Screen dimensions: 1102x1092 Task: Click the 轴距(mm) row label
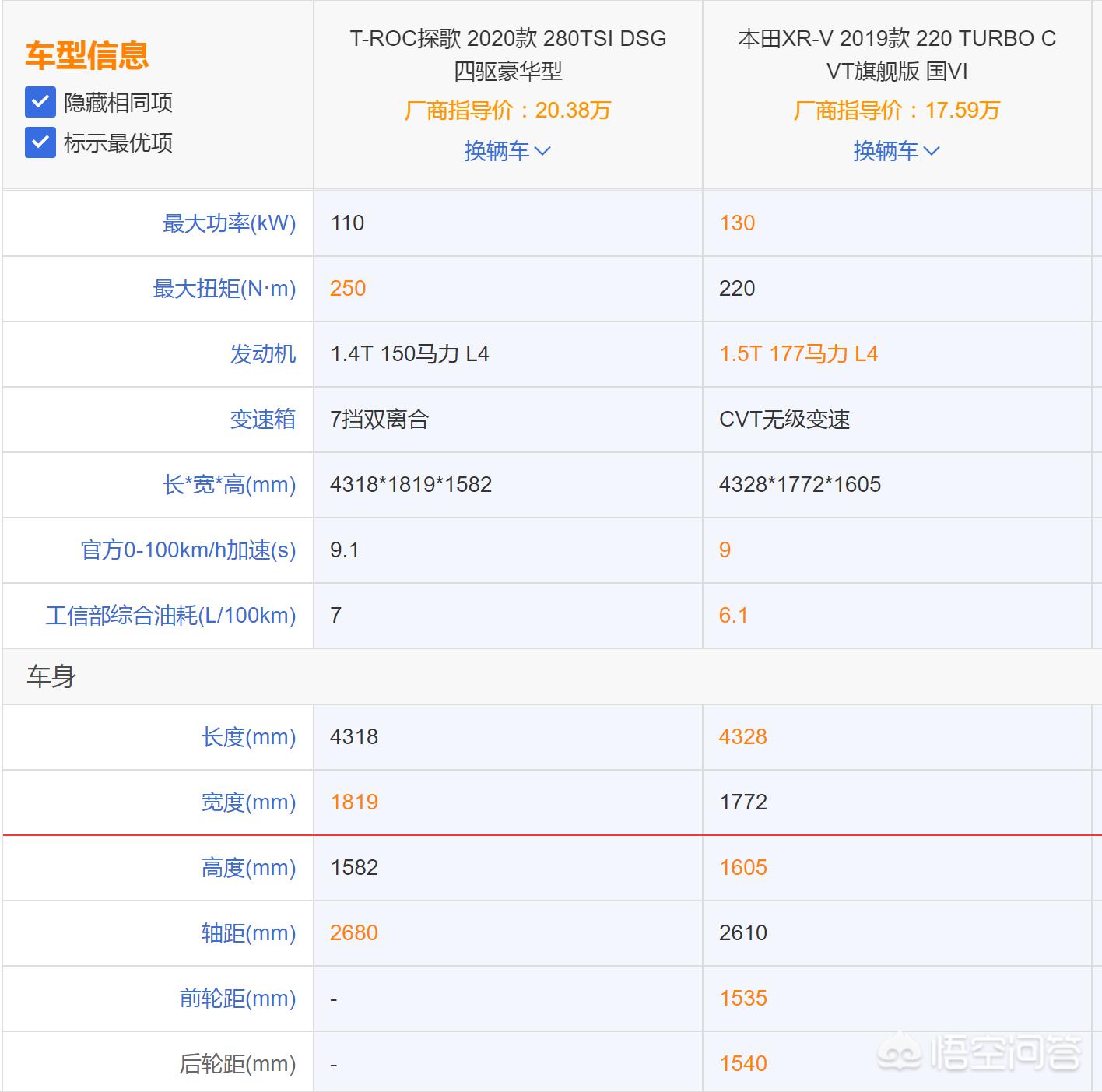(x=249, y=933)
